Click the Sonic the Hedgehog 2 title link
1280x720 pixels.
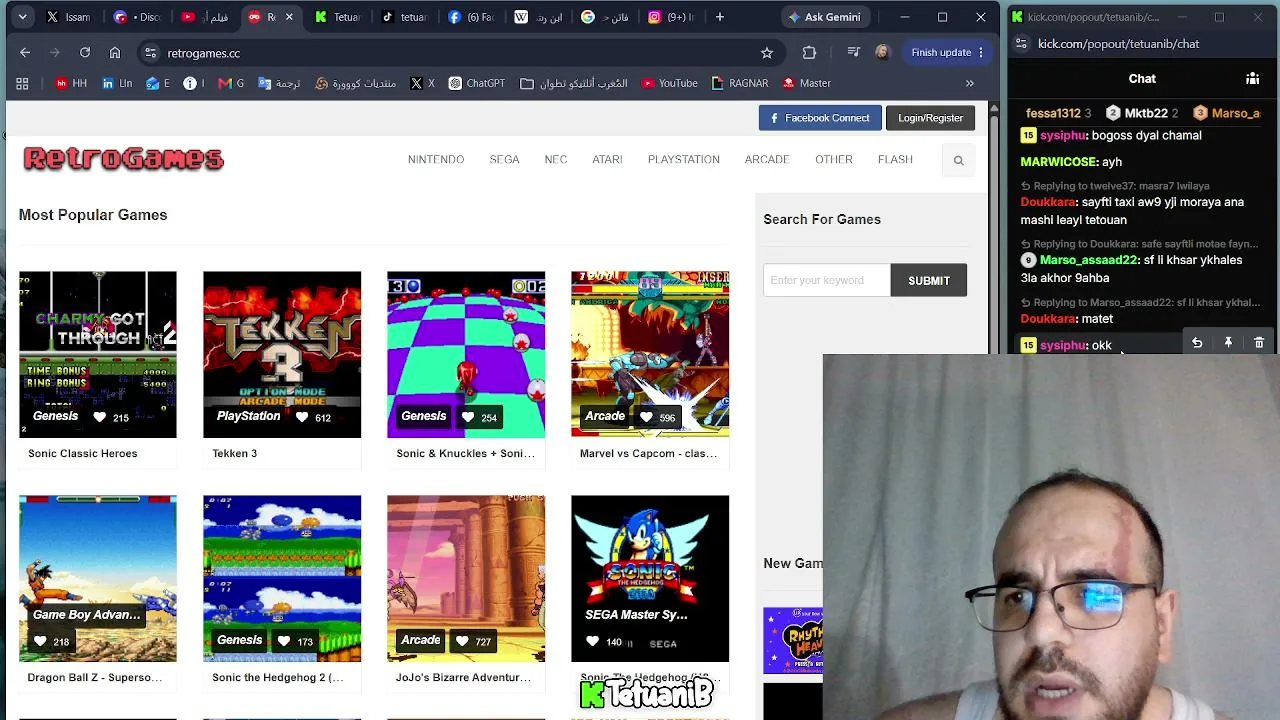pyautogui.click(x=277, y=677)
